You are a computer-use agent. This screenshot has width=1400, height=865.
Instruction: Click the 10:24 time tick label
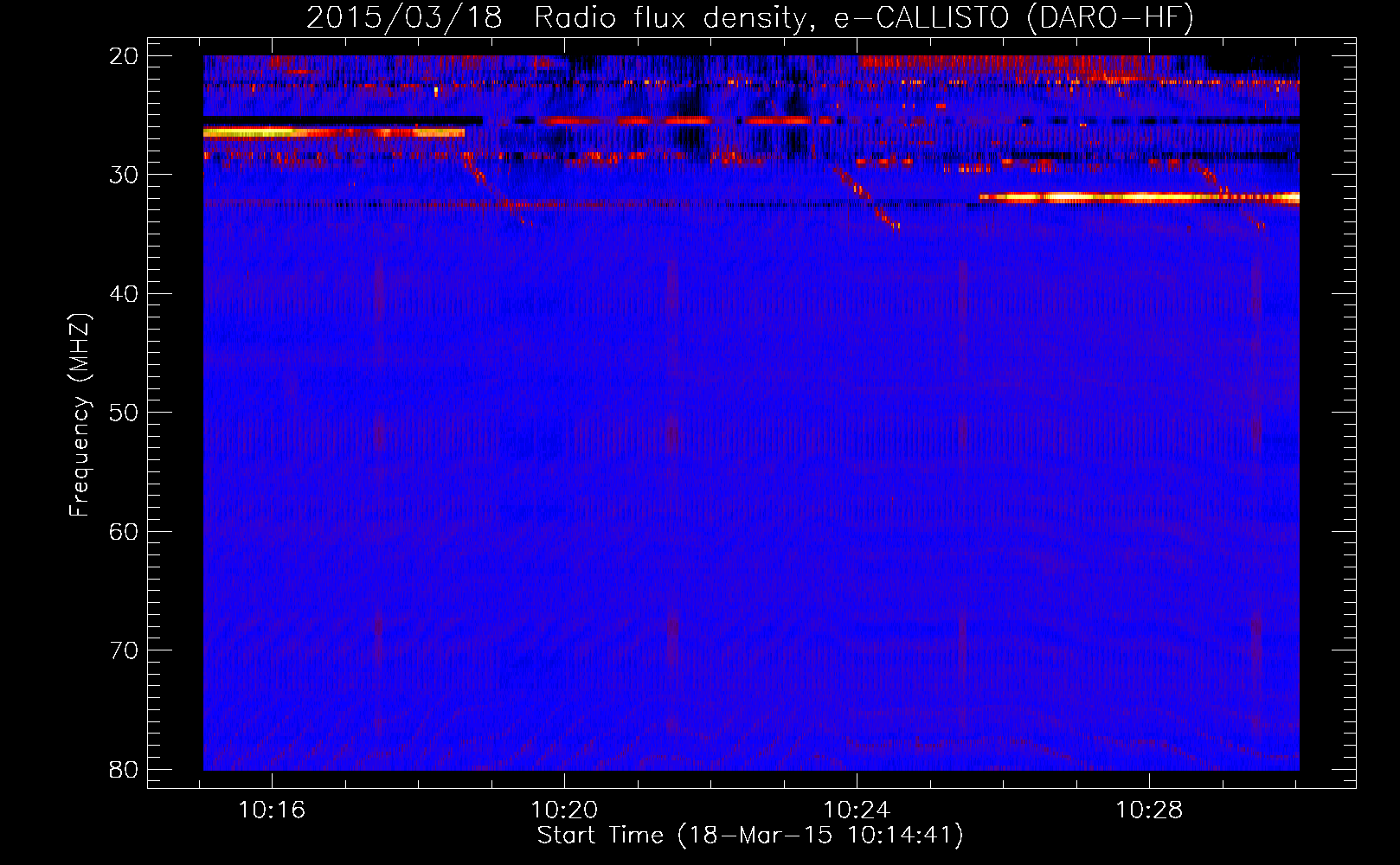[x=857, y=811]
